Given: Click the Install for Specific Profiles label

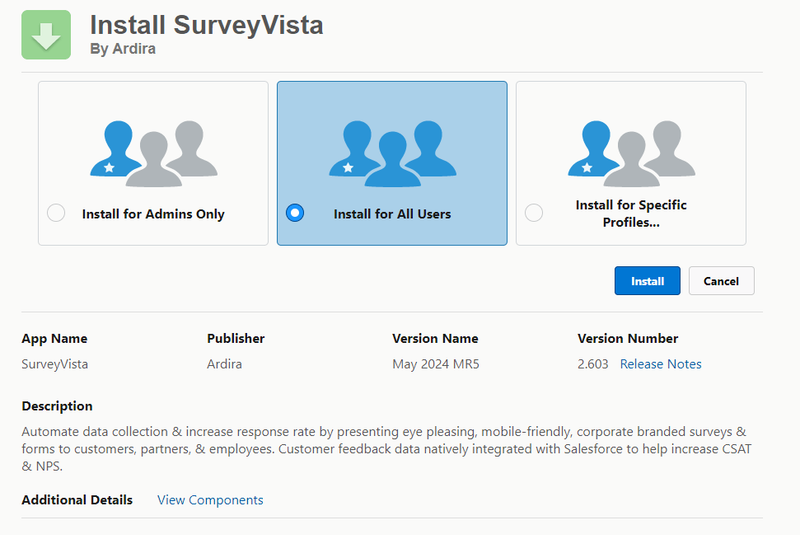Looking at the screenshot, I should 631,213.
